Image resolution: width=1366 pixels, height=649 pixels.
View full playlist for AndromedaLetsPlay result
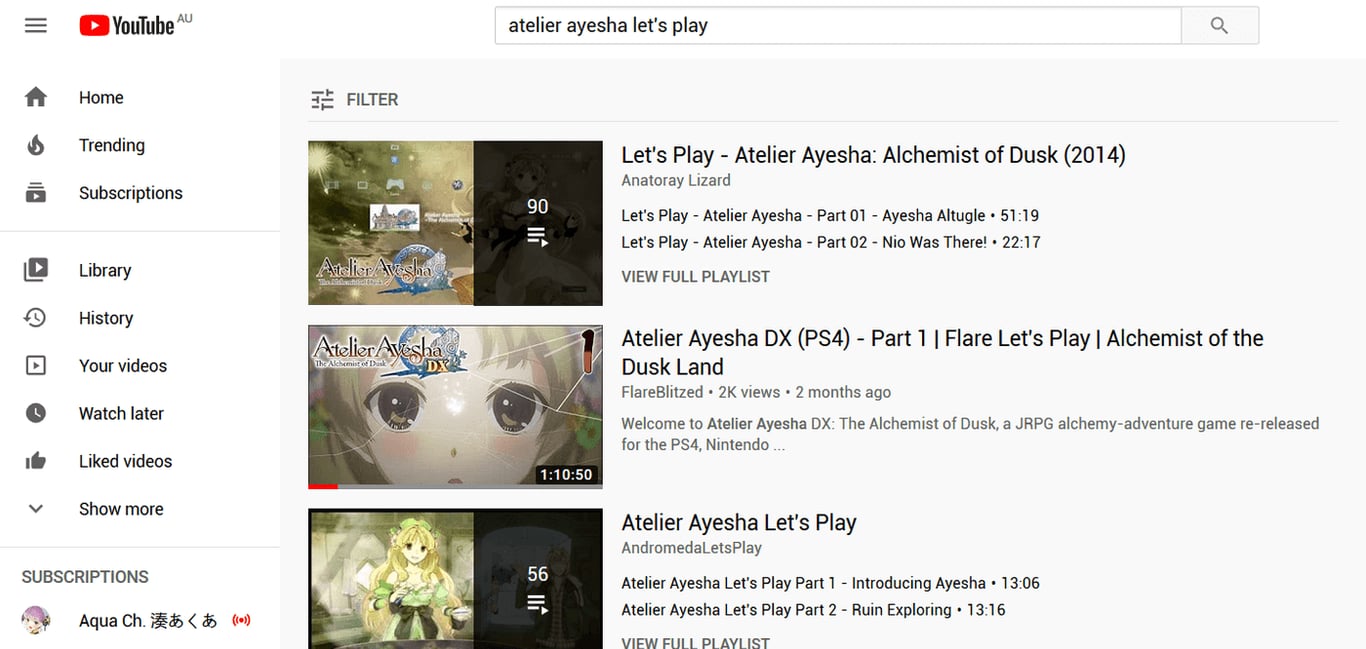pos(695,643)
